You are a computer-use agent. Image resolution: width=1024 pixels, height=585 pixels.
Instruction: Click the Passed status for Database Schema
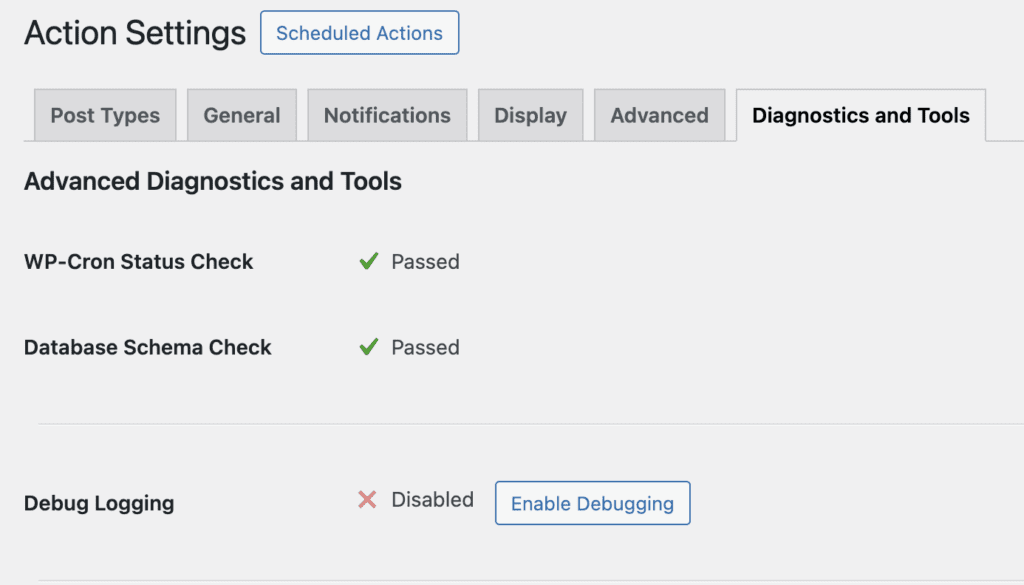point(425,348)
